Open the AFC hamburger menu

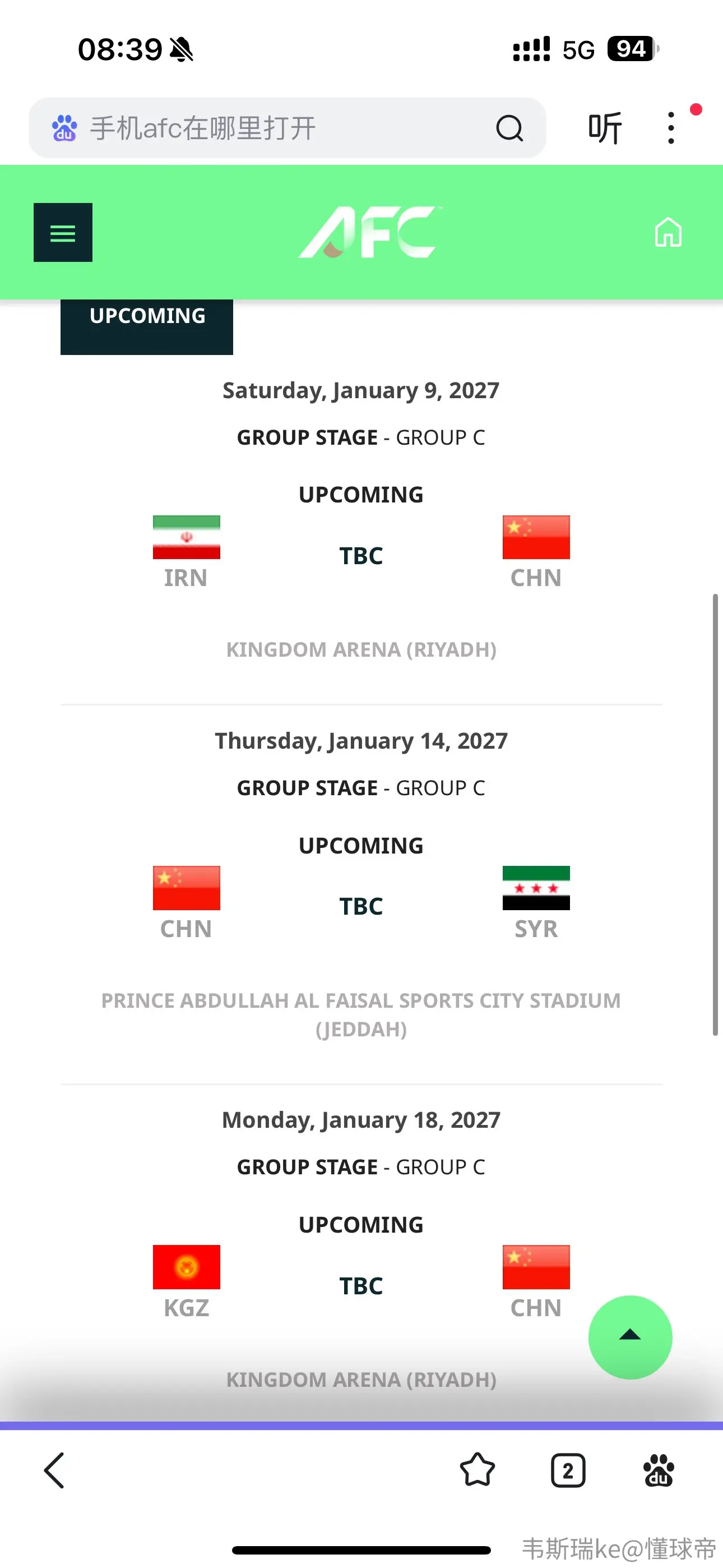(x=63, y=233)
